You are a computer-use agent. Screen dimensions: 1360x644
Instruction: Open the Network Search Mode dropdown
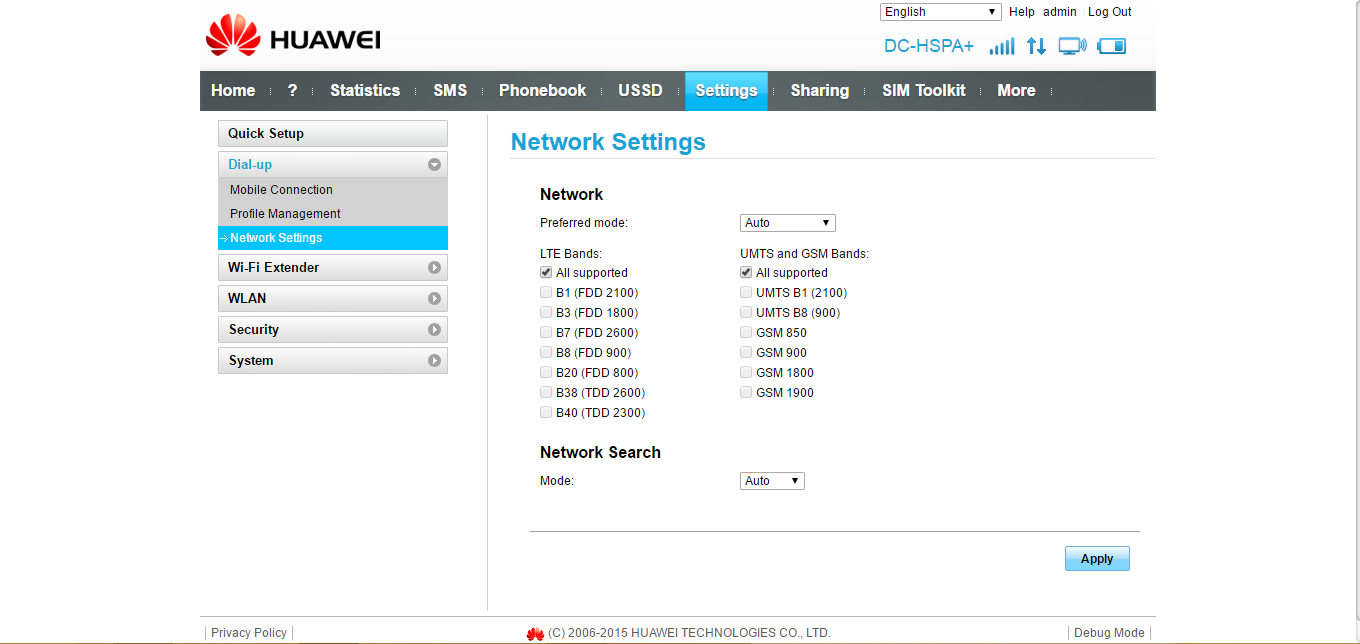coord(772,481)
